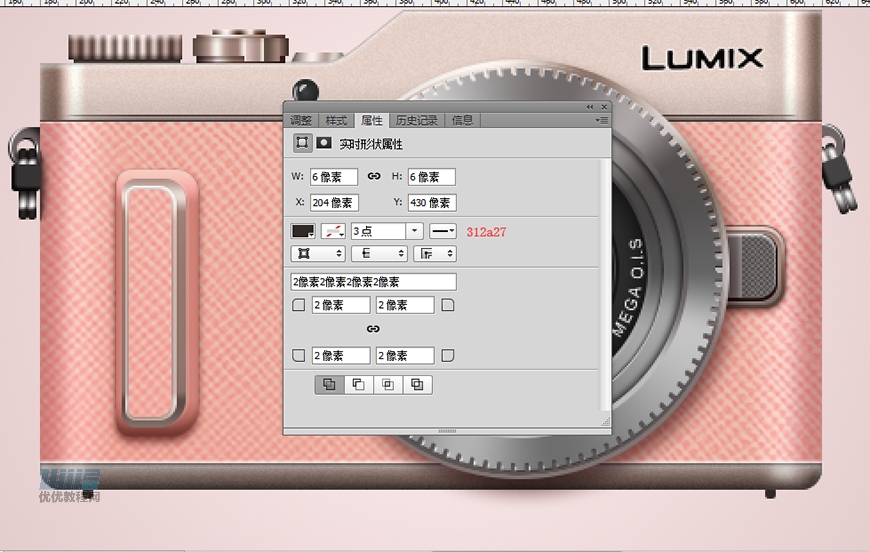
Task: Click the top-left corner radius field
Action: [x=341, y=305]
